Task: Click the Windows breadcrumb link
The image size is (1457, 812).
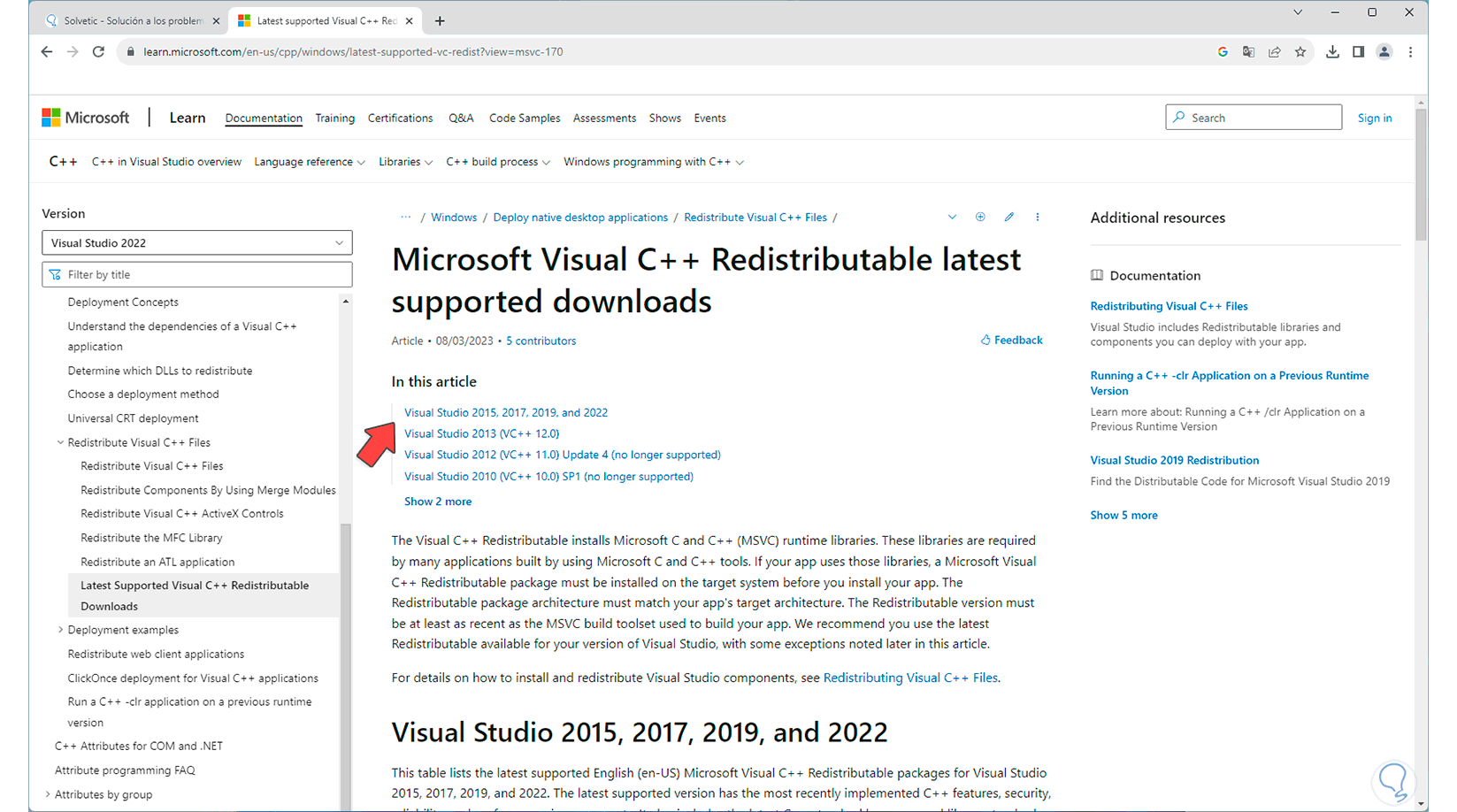Action: point(454,217)
